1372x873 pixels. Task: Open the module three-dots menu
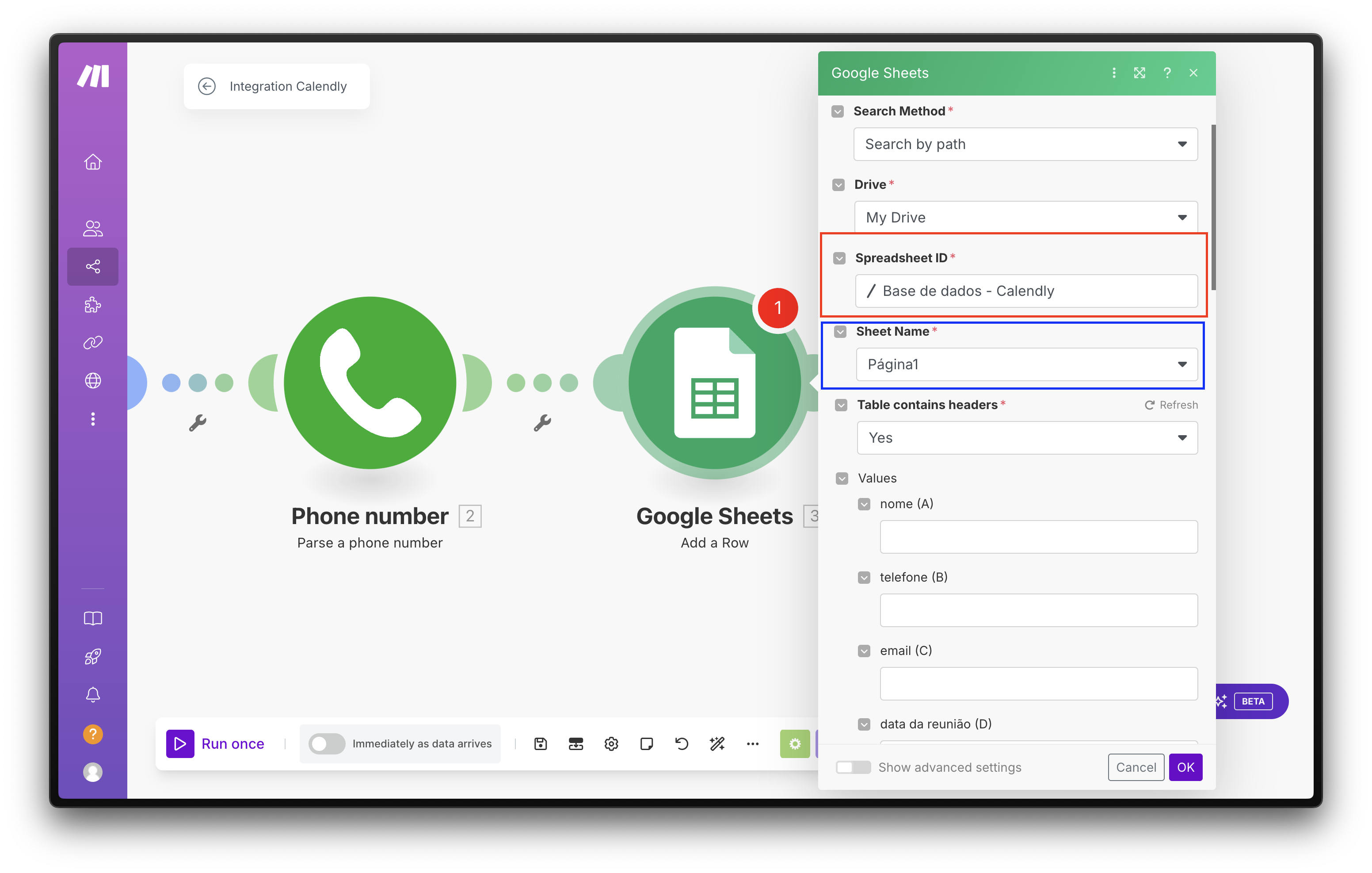(1114, 73)
